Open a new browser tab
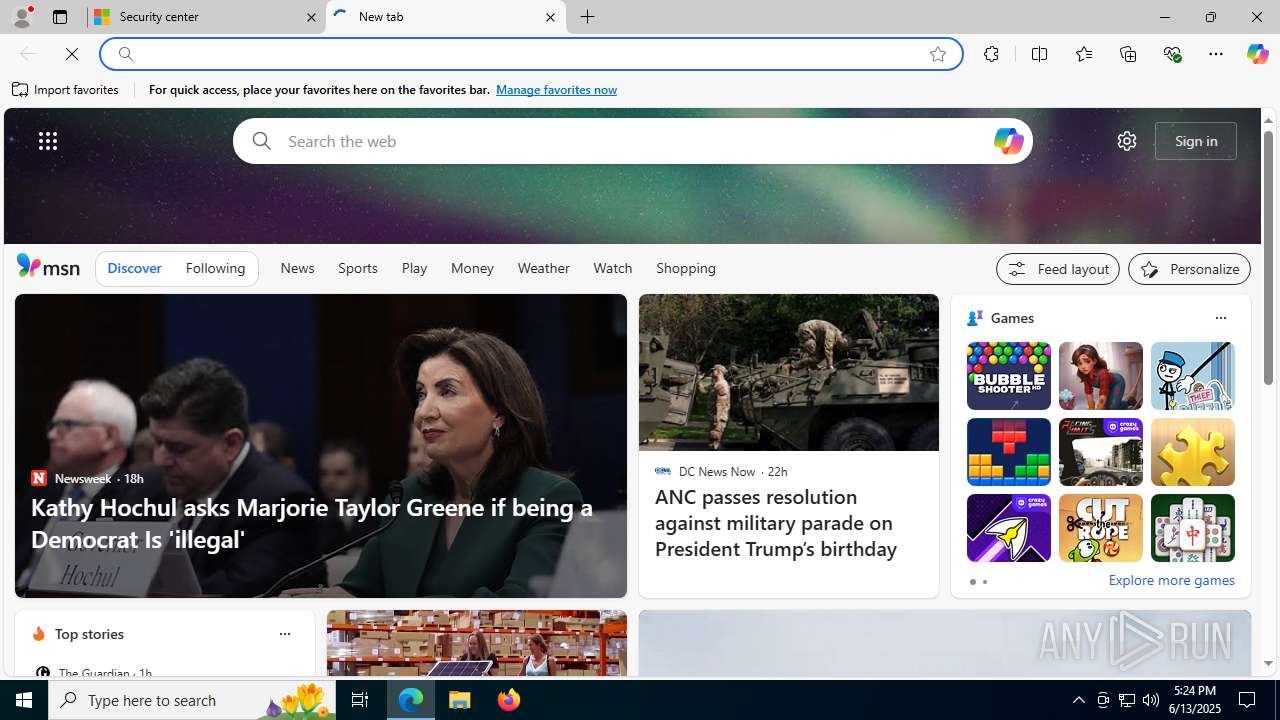Viewport: 1280px width, 720px height. coord(588,17)
